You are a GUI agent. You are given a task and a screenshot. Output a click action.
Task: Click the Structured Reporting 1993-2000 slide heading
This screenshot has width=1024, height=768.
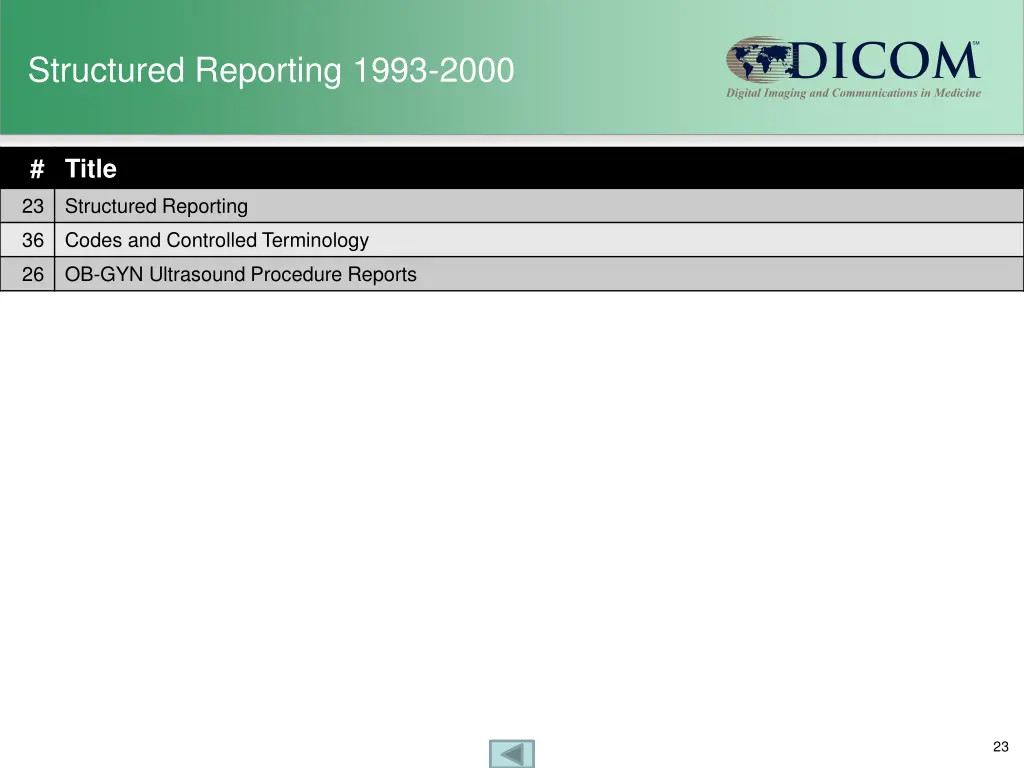tap(271, 71)
